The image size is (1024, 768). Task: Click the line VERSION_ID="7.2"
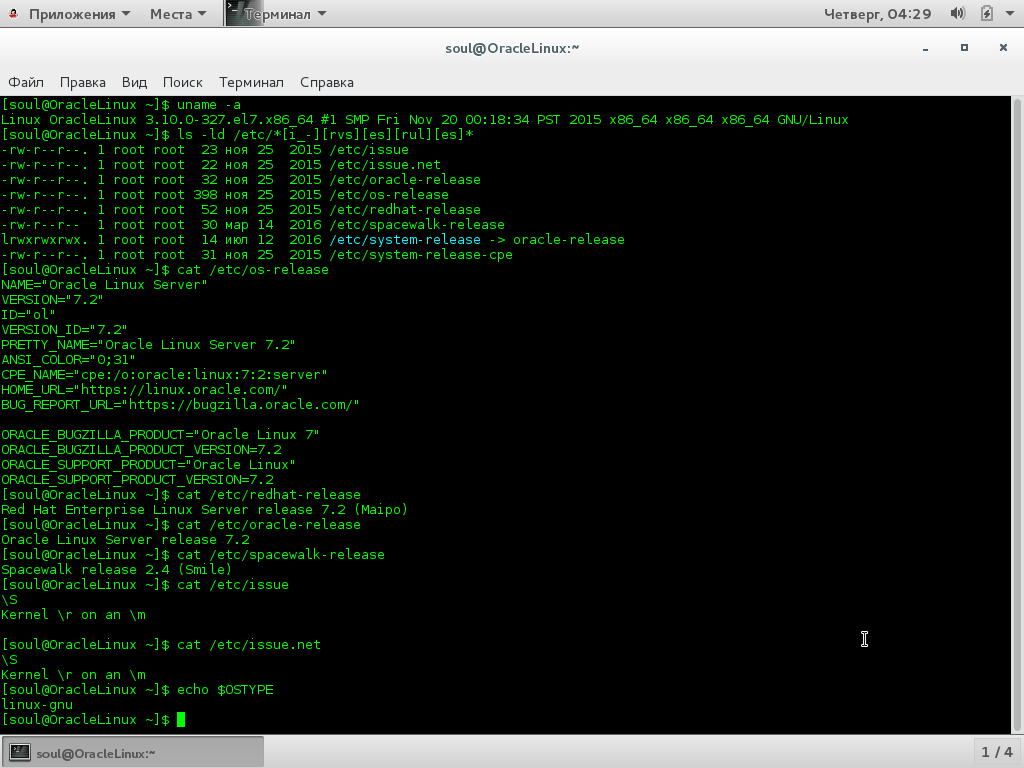[64, 330]
